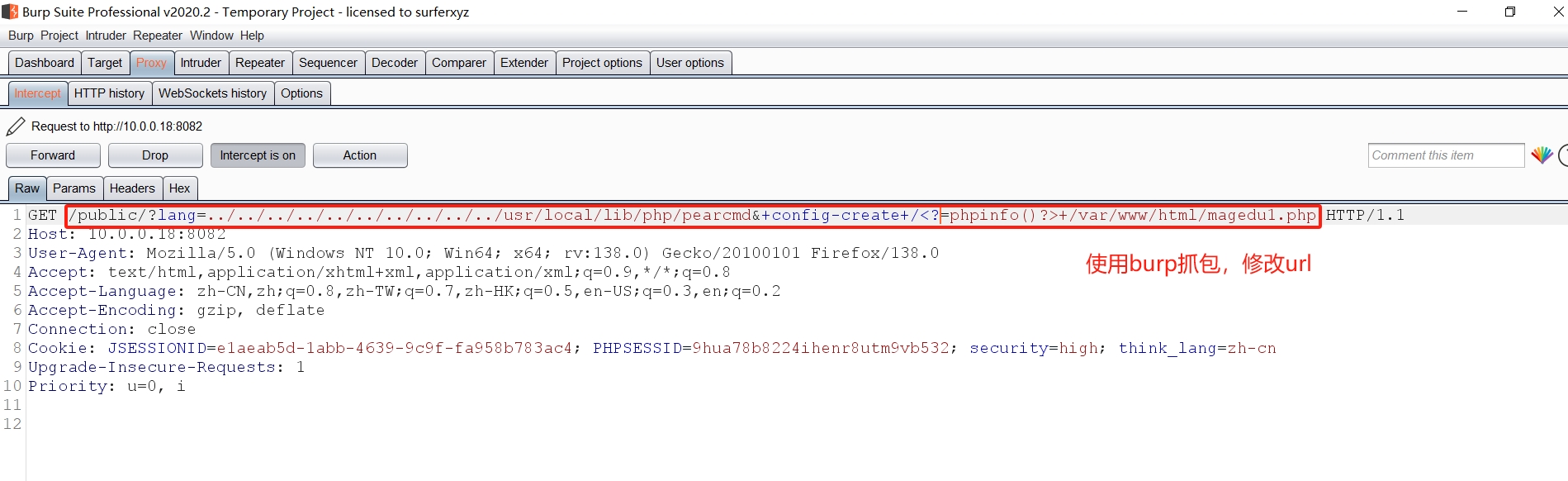1568x481 pixels.
Task: Open the Repeater menu in menu bar
Action: [x=158, y=36]
